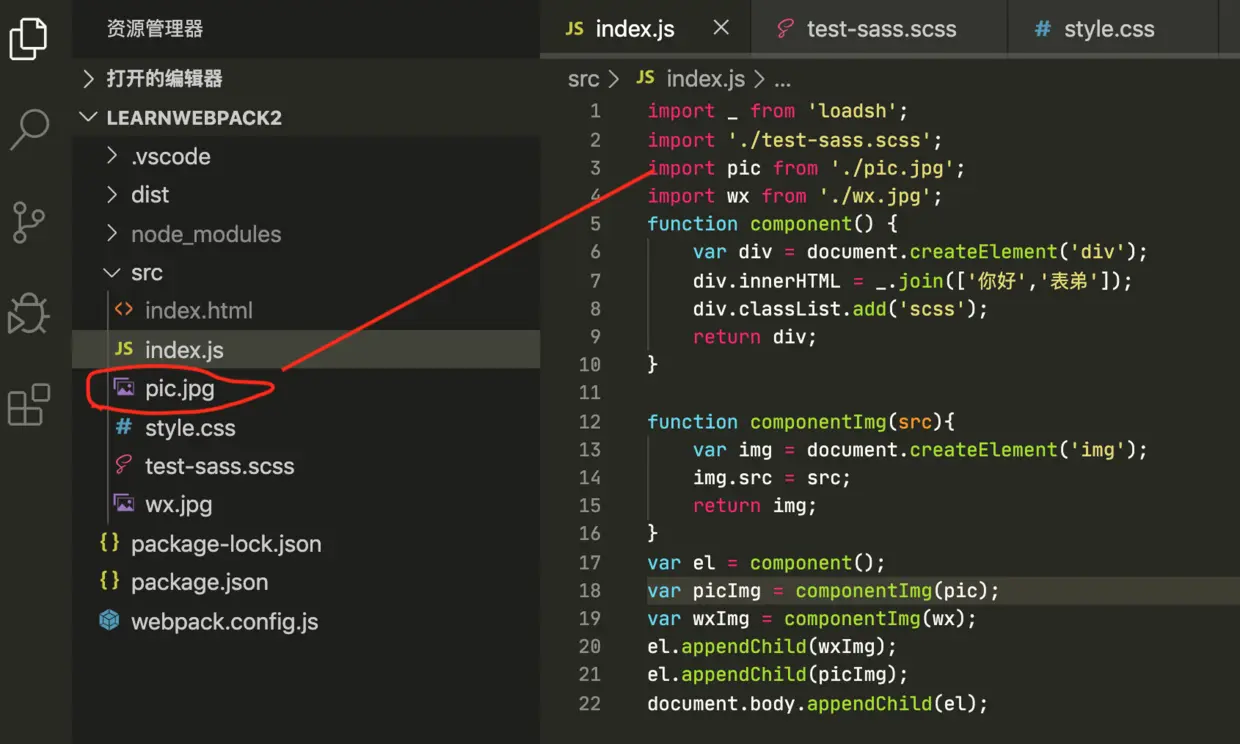Viewport: 1240px width, 744px height.
Task: Open package.json in the file tree
Action: (306, 581)
